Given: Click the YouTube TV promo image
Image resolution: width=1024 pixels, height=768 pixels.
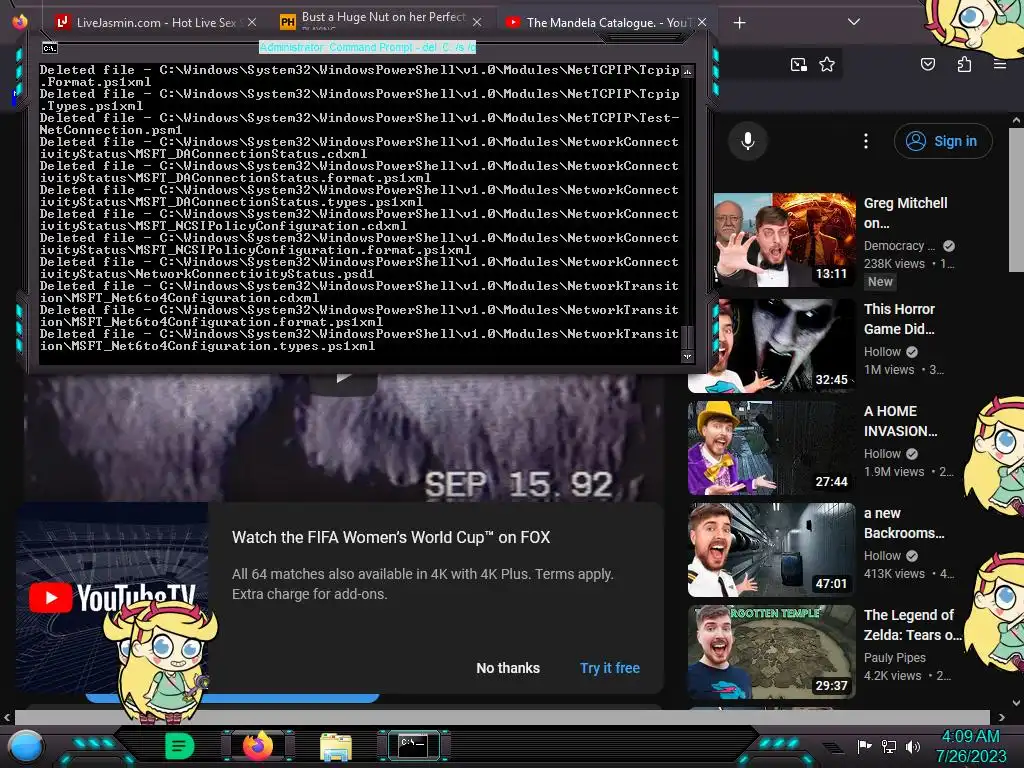Looking at the screenshot, I should [112, 598].
